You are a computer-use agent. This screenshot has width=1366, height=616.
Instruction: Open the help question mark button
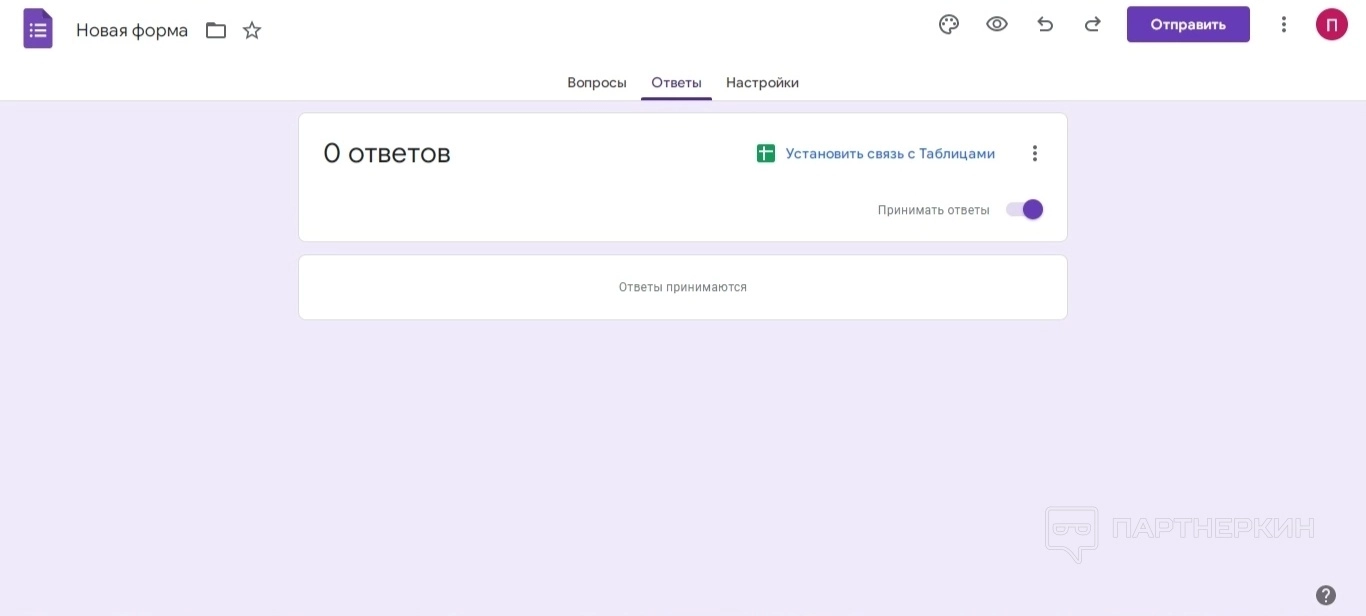tap(1326, 595)
